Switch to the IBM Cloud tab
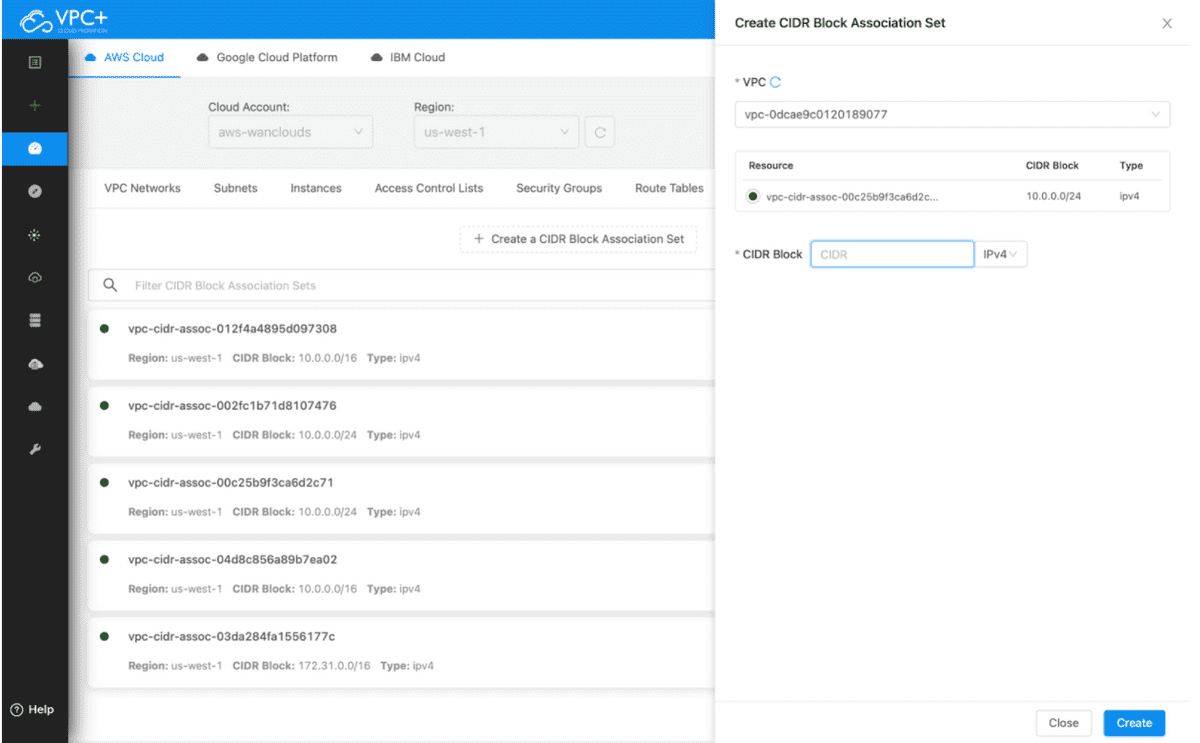1200x743 pixels. [407, 57]
